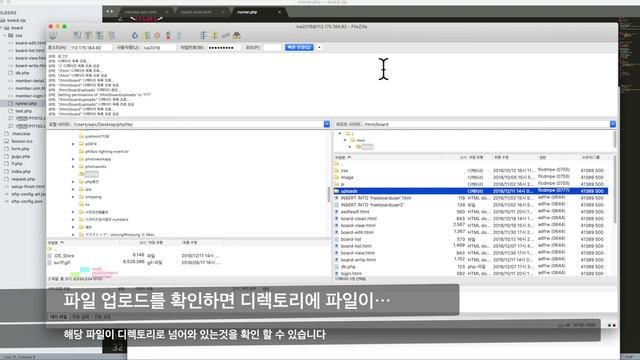Viewport: 640px width, 360px height.
Task: Click the blue Quickconnect button
Action: [299, 47]
